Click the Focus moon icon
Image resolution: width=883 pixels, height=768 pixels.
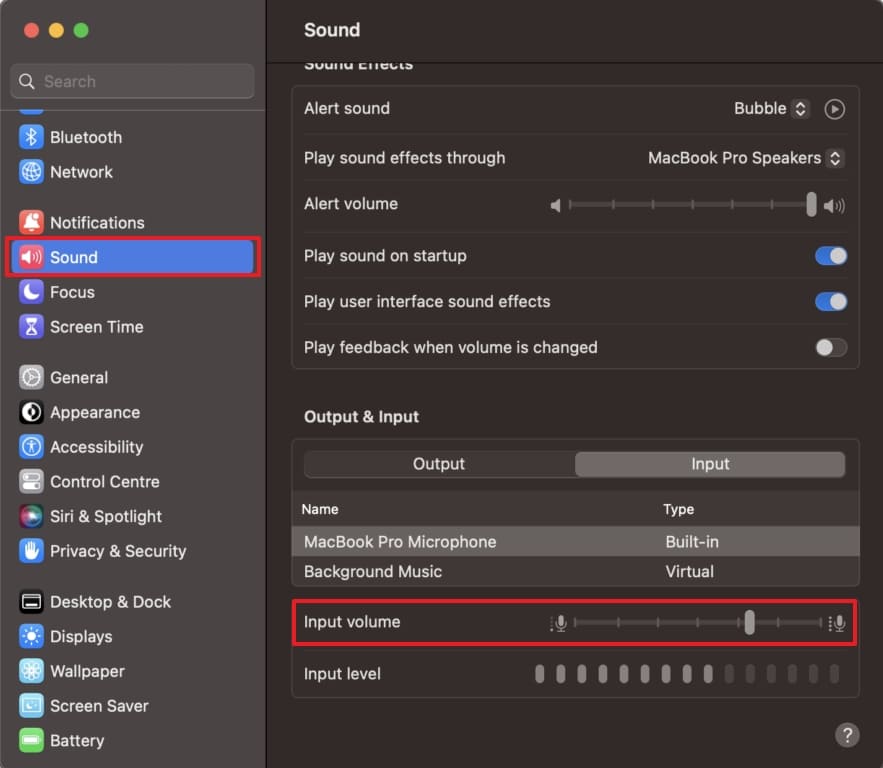coord(31,292)
